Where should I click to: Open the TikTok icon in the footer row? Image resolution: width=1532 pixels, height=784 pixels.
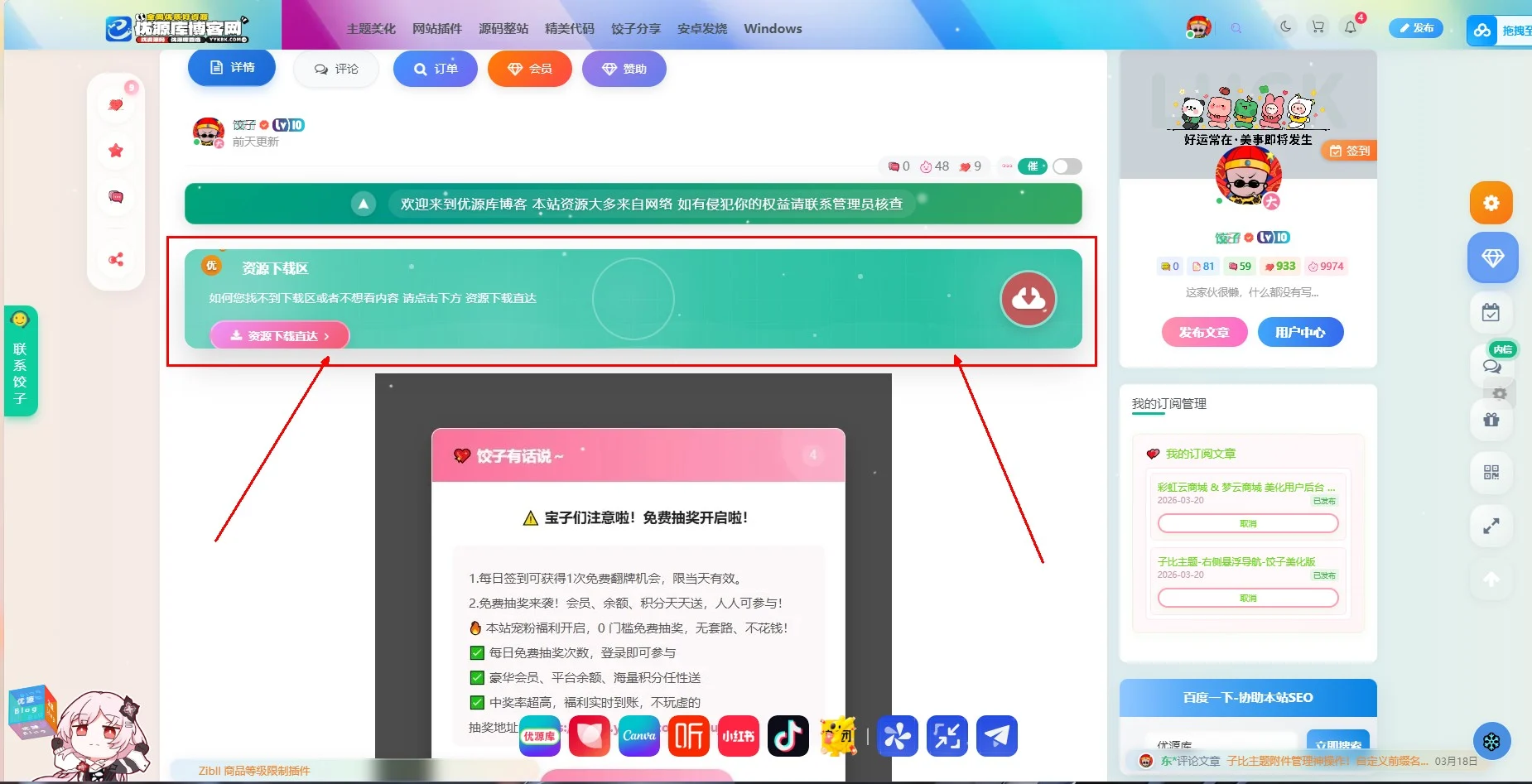click(x=788, y=735)
